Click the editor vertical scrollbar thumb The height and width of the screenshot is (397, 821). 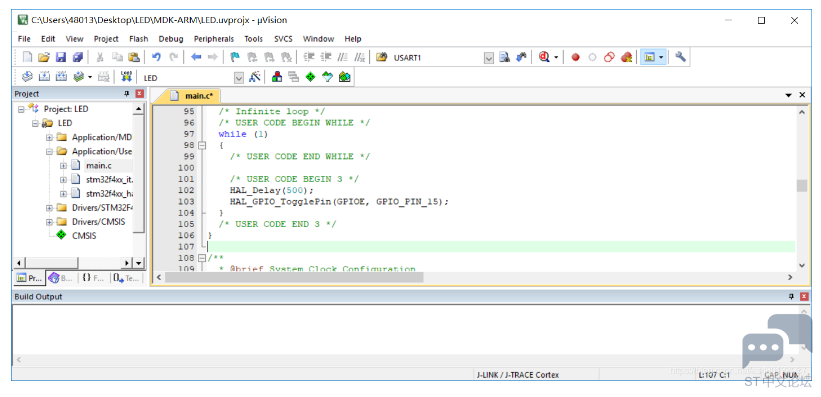click(x=802, y=185)
